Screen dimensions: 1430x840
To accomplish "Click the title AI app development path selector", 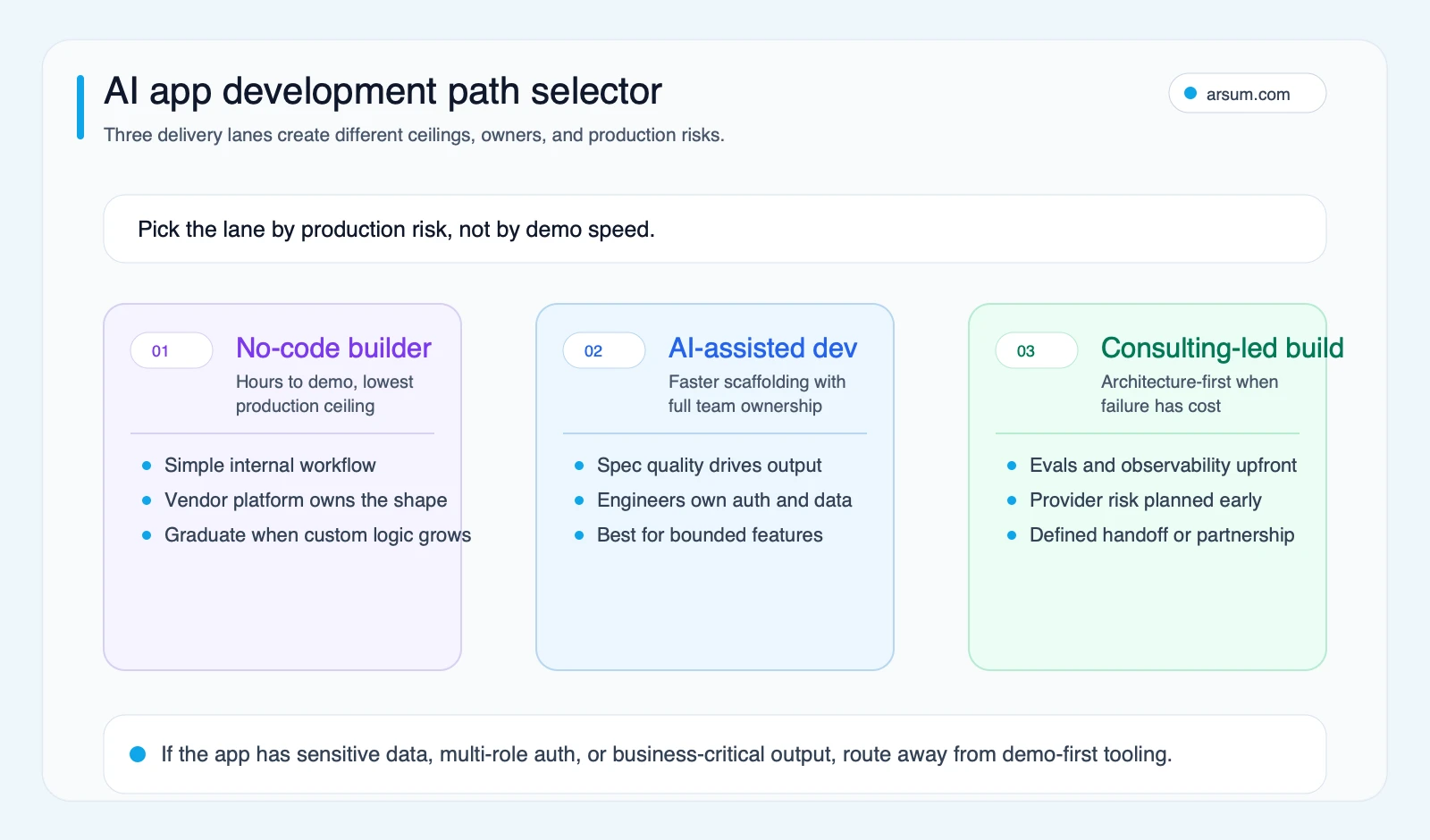I will (x=383, y=91).
